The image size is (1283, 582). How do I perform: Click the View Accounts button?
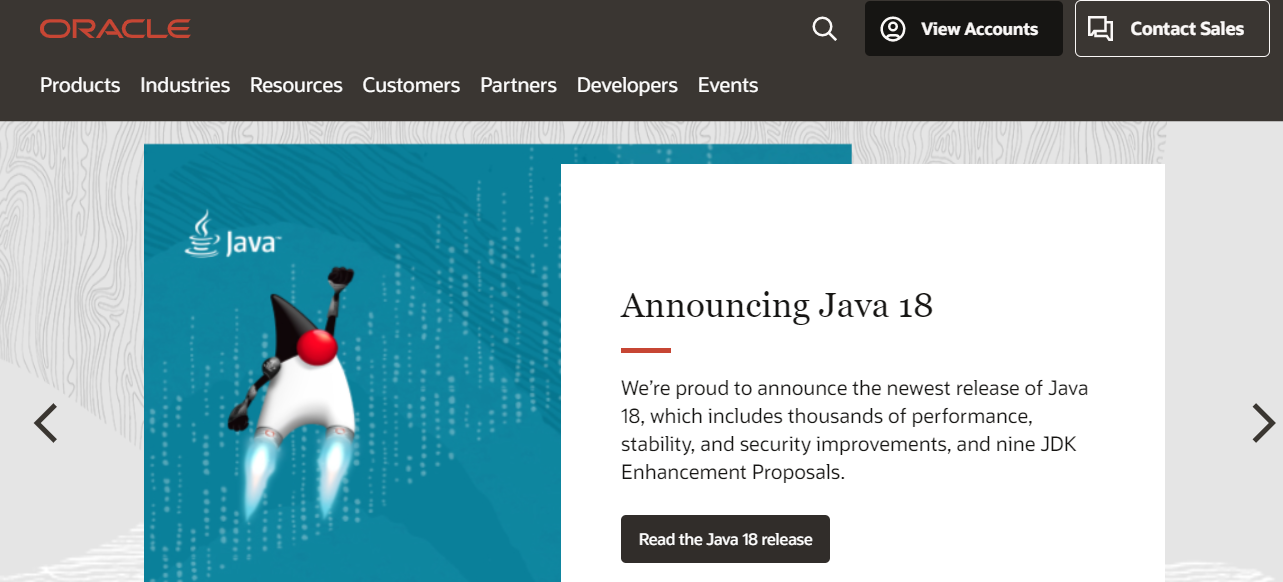964,29
